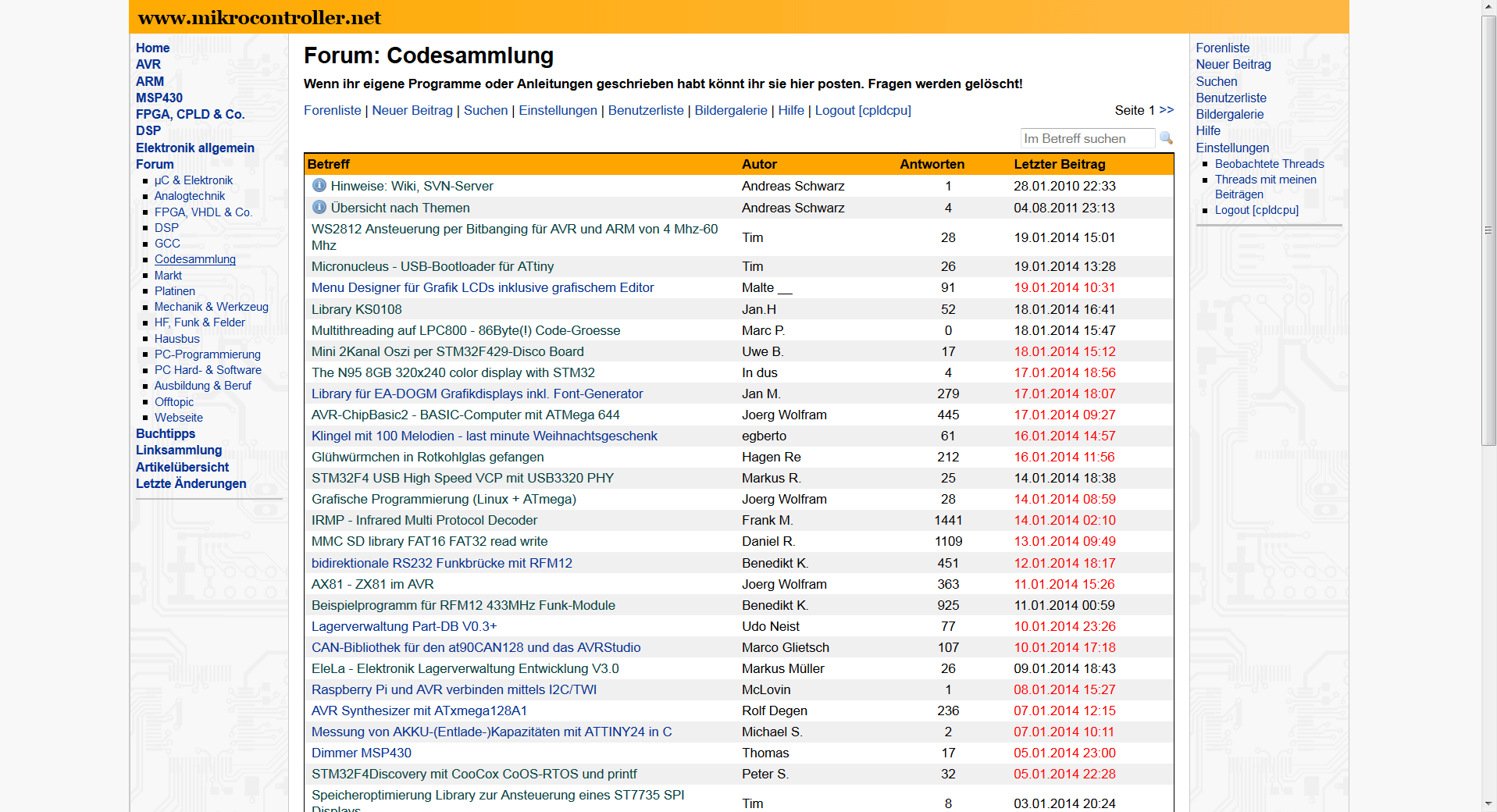
Task: Open 'FPGA, CPLD & Co.' sidebar section
Action: point(190,114)
